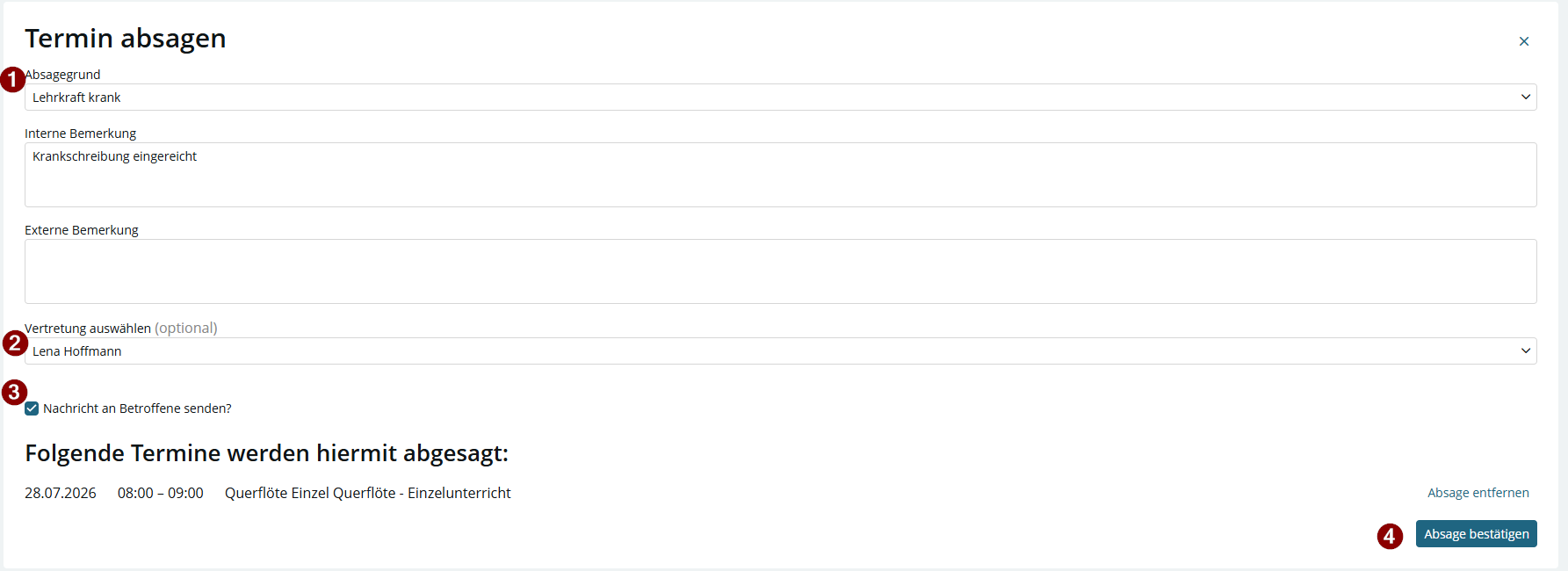Focus the empty Externe Bemerkung text area
Screen dimensions: 1568x571
(x=780, y=271)
